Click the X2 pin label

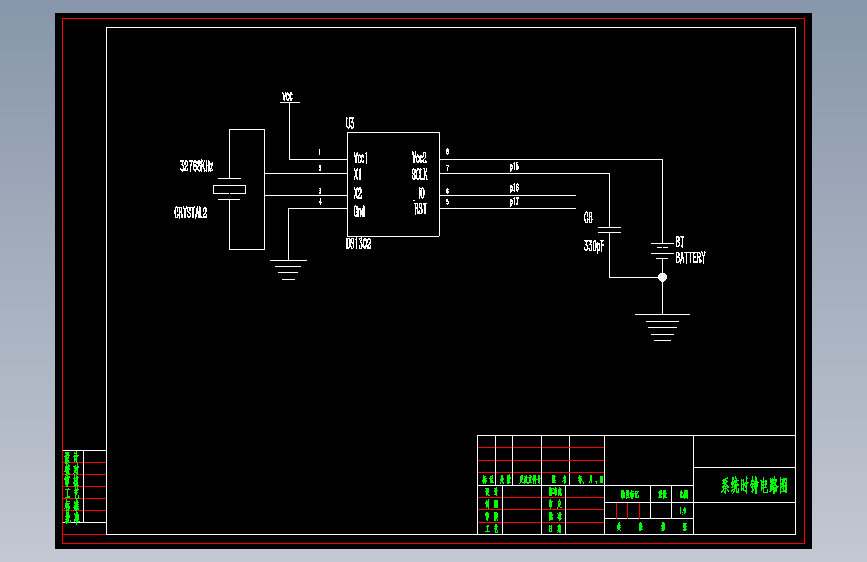[x=358, y=193]
